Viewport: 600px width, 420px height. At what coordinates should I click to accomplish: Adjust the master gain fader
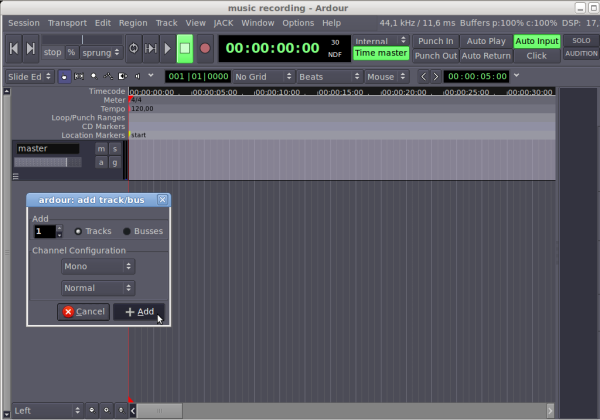[x=47, y=162]
